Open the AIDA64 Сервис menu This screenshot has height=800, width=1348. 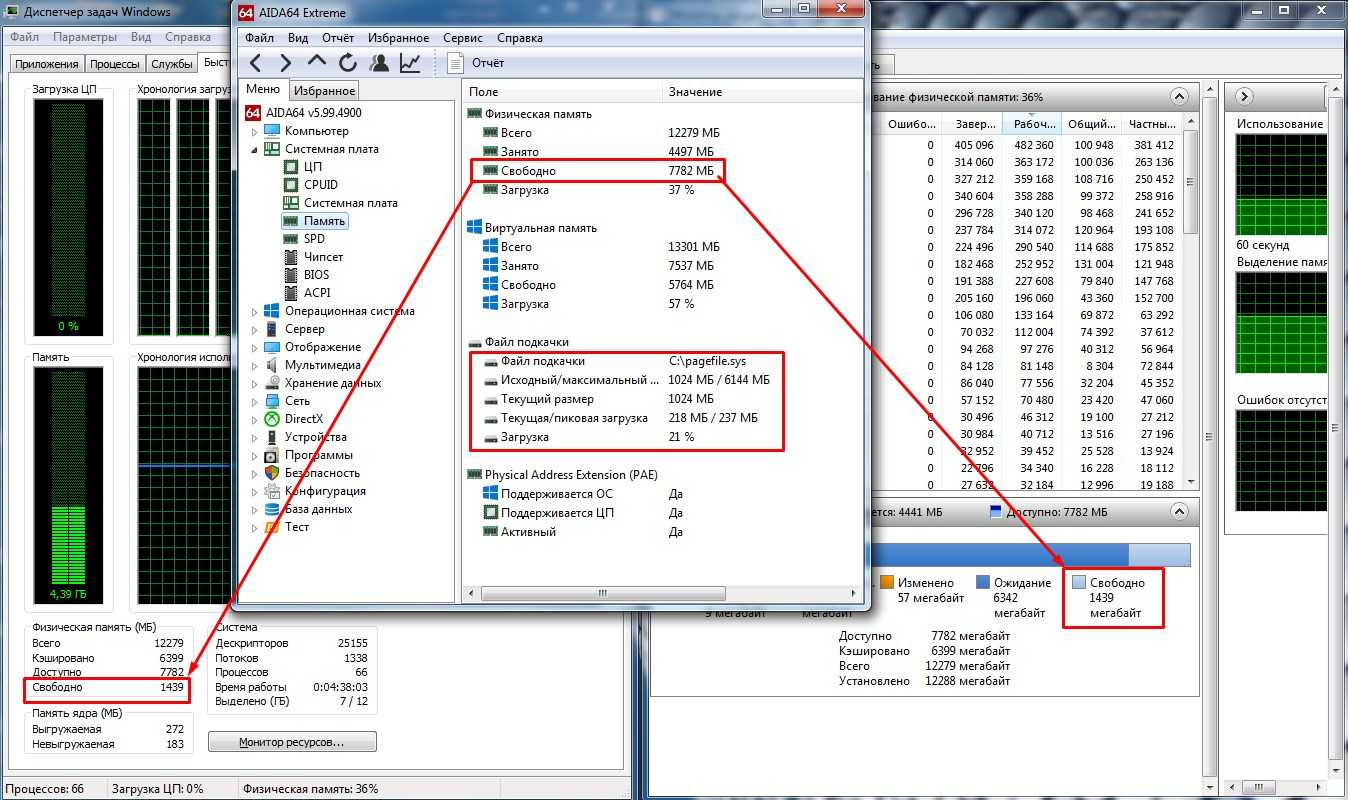click(x=463, y=38)
